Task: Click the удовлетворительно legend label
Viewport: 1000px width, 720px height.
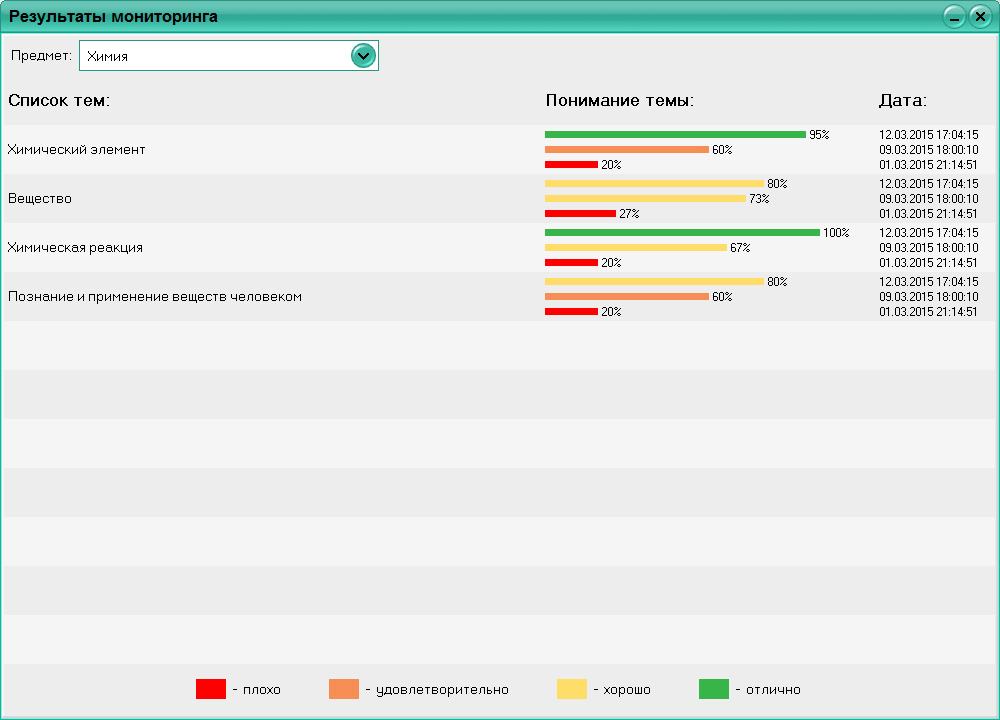Action: point(442,689)
